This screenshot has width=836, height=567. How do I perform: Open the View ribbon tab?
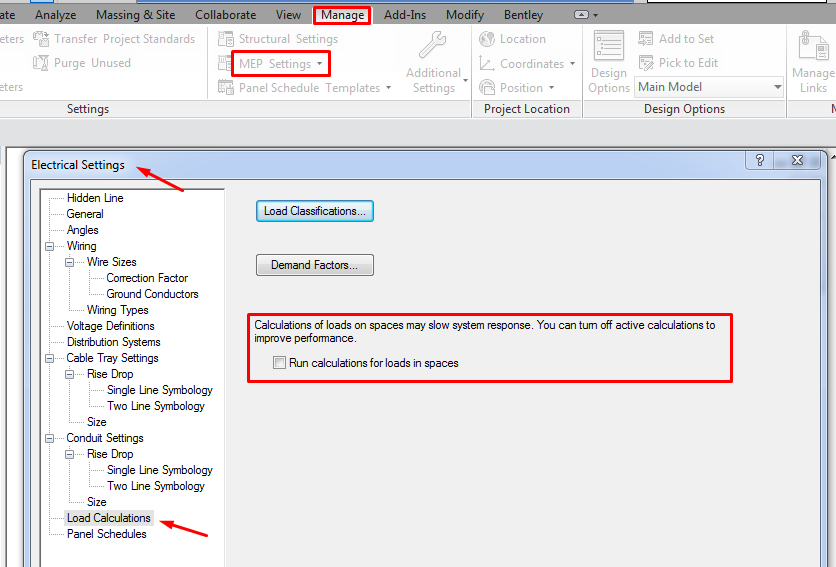point(288,15)
